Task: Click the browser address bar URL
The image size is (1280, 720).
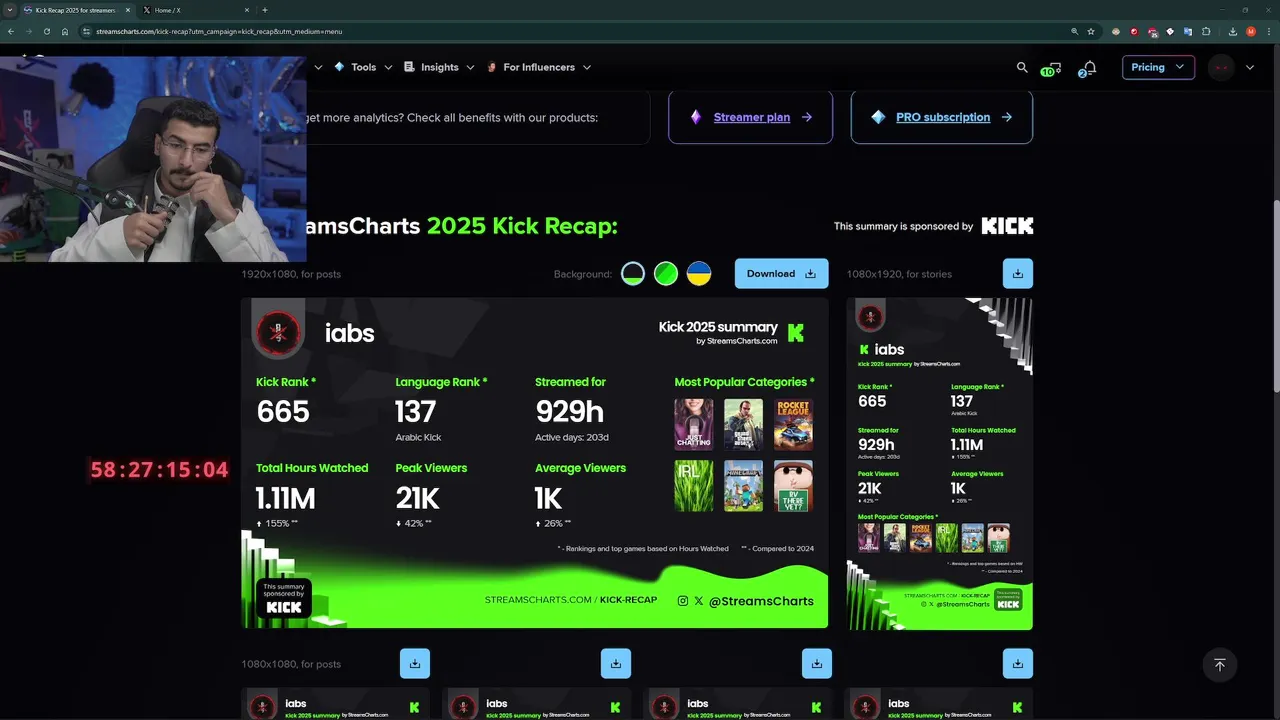Action: (219, 31)
